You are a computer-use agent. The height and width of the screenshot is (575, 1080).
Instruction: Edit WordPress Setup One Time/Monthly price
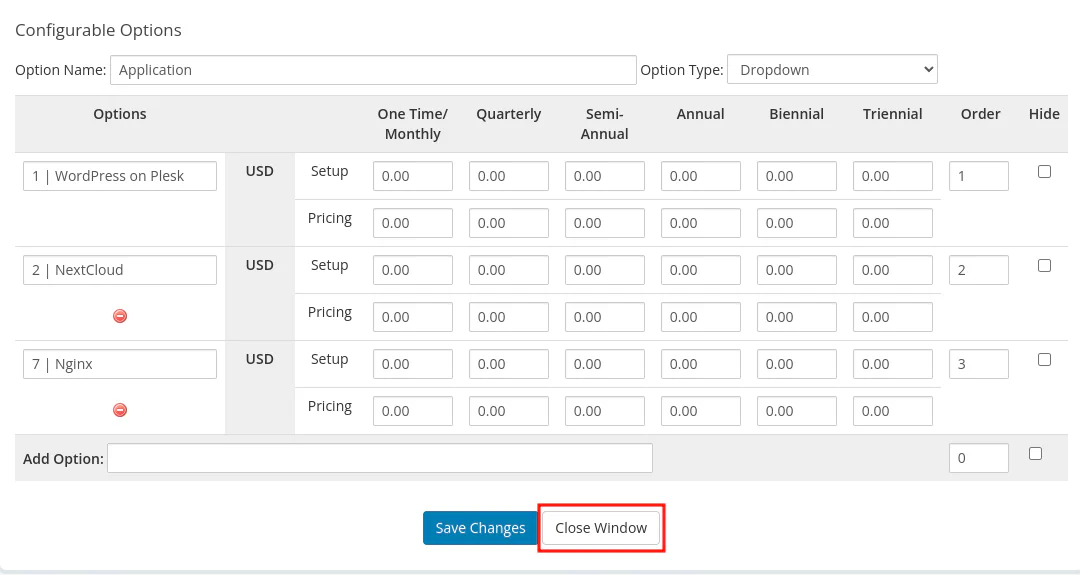point(413,176)
